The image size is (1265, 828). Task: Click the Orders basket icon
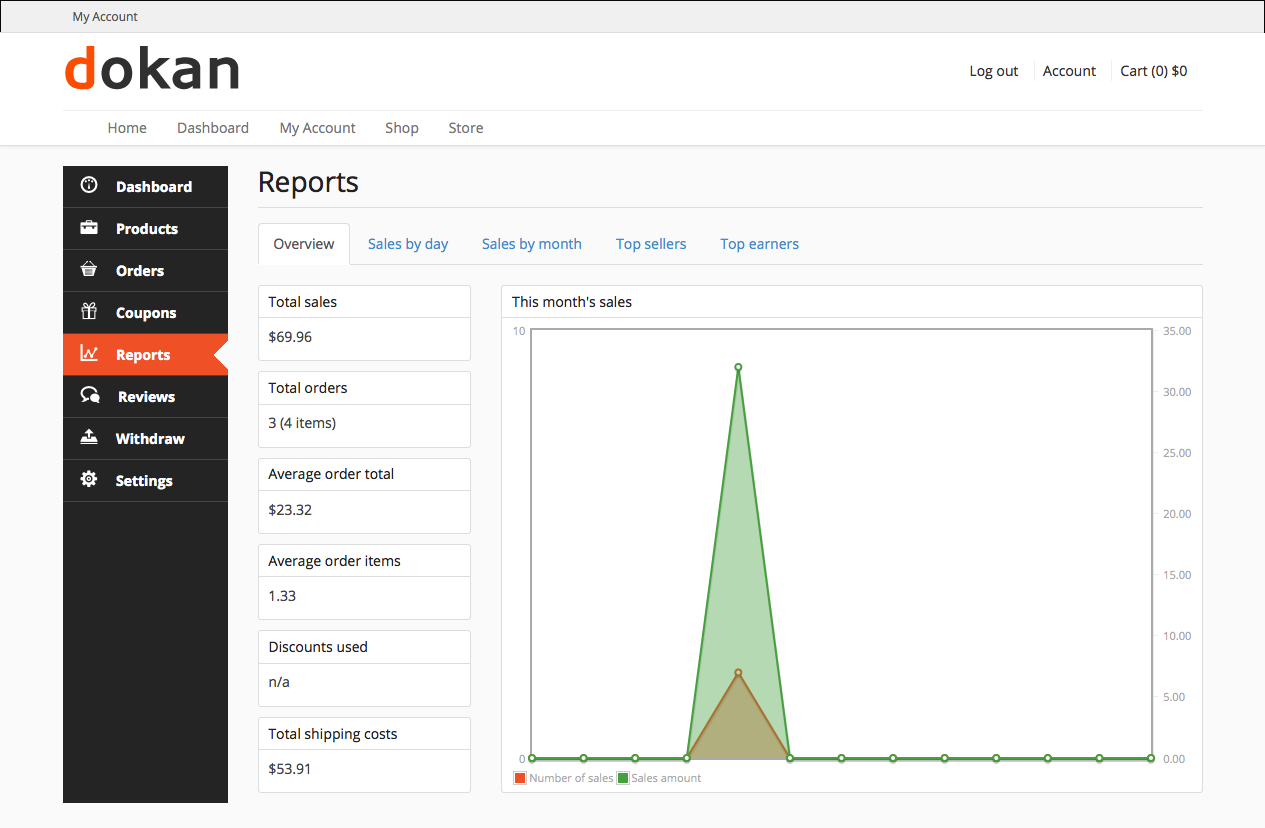tap(89, 270)
